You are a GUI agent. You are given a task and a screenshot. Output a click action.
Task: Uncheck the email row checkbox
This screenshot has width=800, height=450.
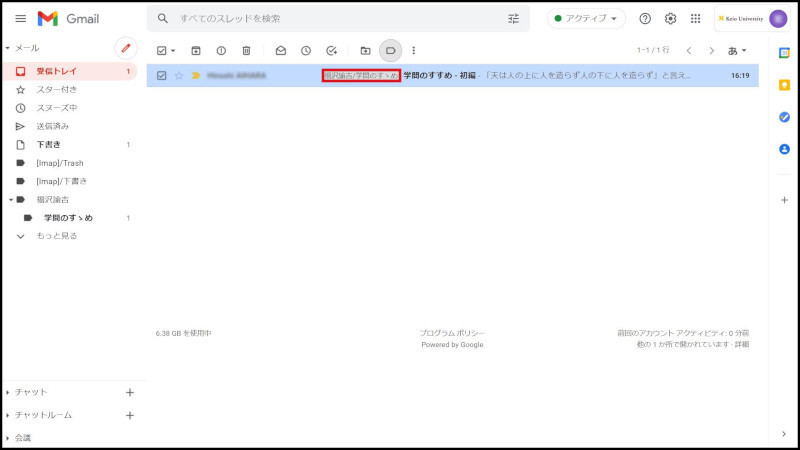tap(162, 75)
